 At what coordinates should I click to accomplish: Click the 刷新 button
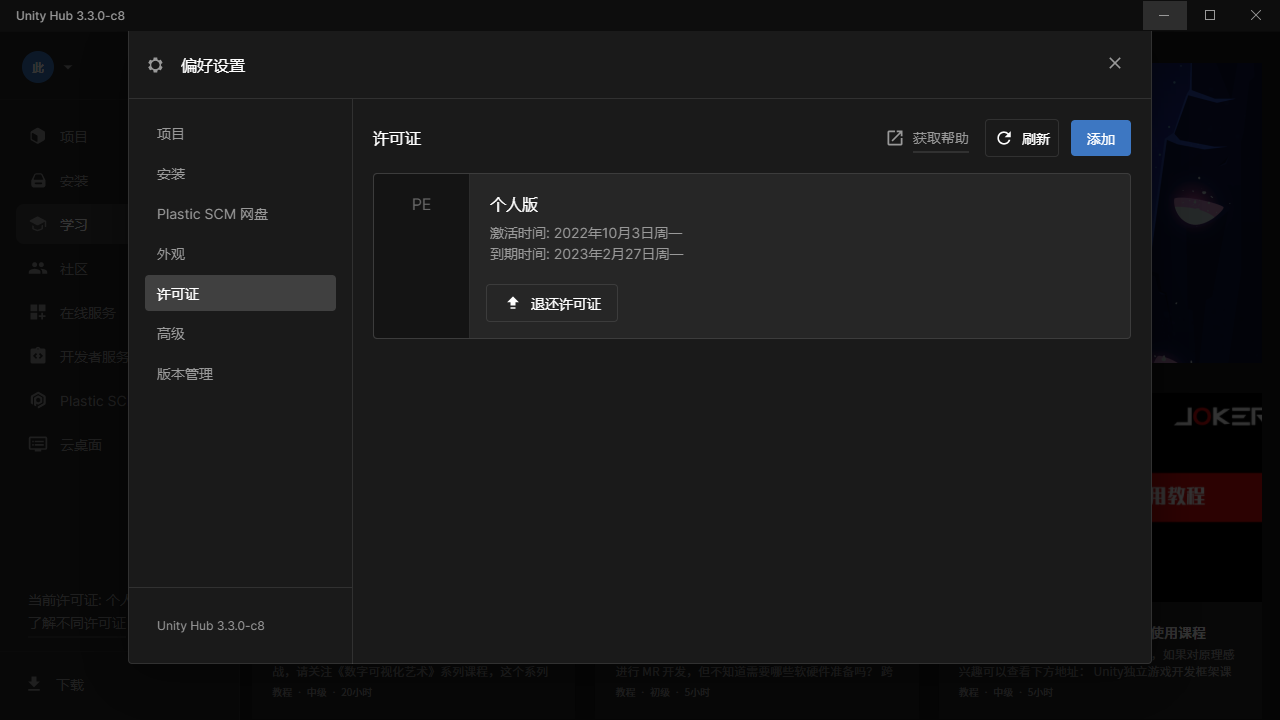coord(1022,138)
